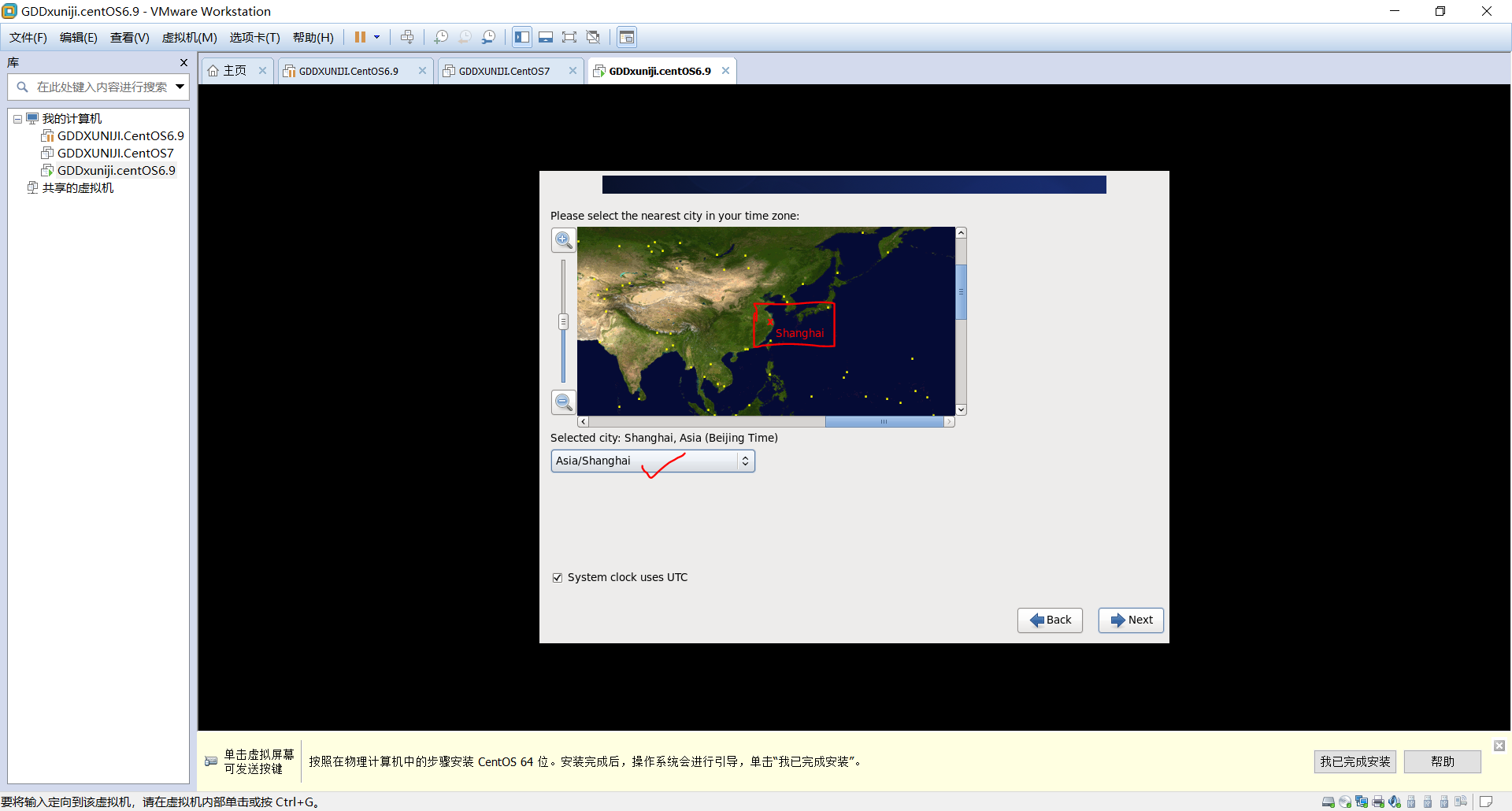Close the GDDxuniji.centOS6.9 active tab
1512x811 pixels.
click(x=725, y=71)
